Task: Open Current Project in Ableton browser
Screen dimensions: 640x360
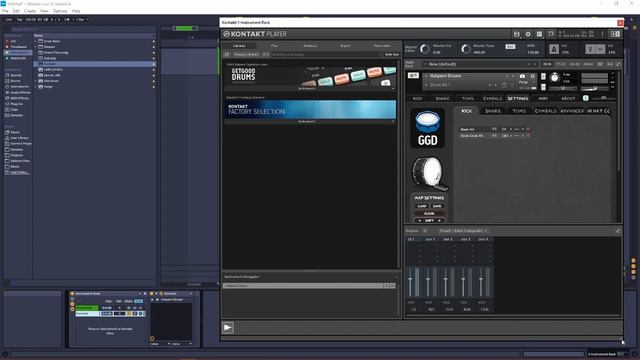Action: point(20,144)
